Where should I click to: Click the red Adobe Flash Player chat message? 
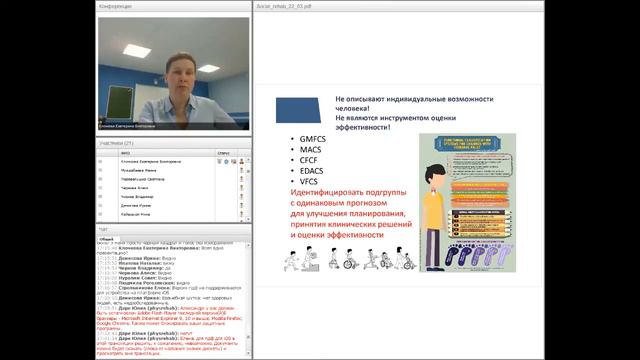pyautogui.click(x=169, y=318)
